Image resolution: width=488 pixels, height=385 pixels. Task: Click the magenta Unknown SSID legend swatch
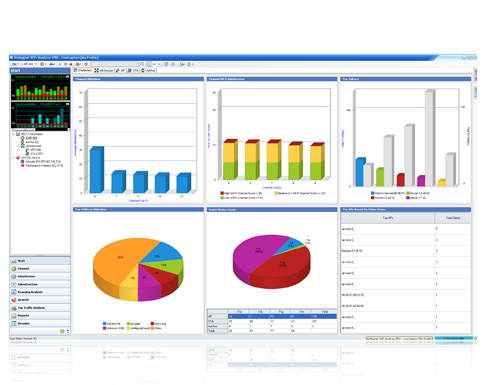(105, 328)
